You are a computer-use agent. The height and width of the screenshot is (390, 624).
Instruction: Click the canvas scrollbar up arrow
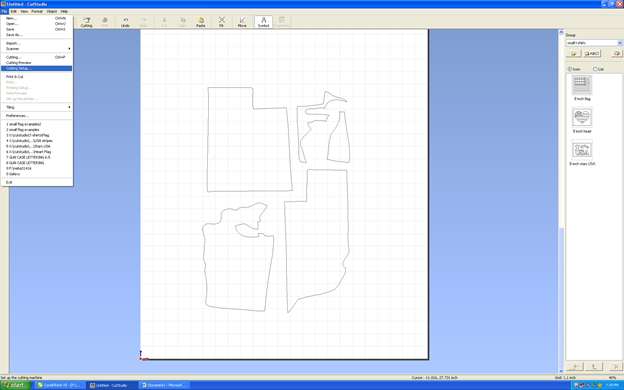pyautogui.click(x=561, y=32)
